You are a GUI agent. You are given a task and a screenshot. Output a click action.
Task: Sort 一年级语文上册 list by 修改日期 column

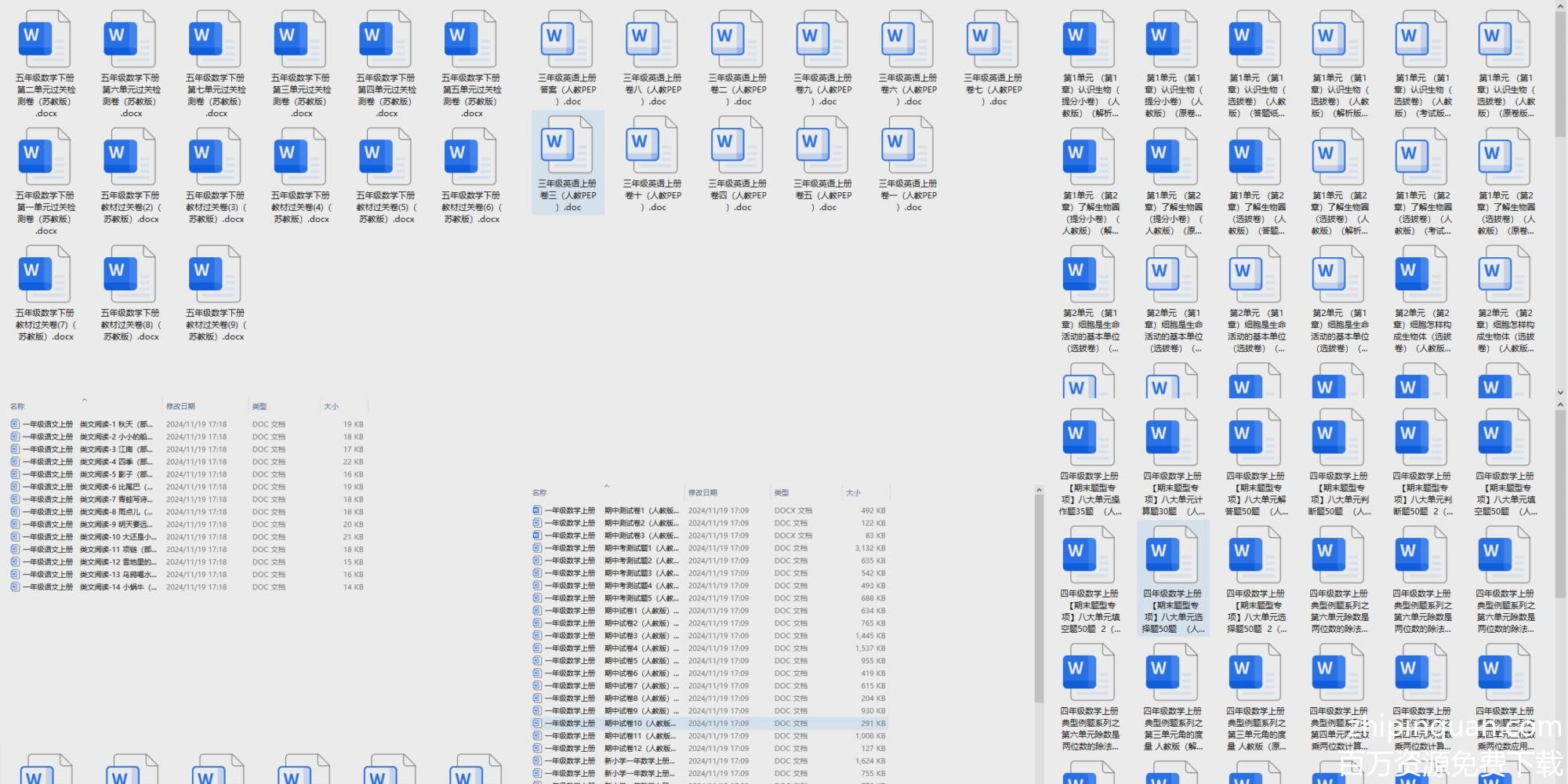point(180,406)
